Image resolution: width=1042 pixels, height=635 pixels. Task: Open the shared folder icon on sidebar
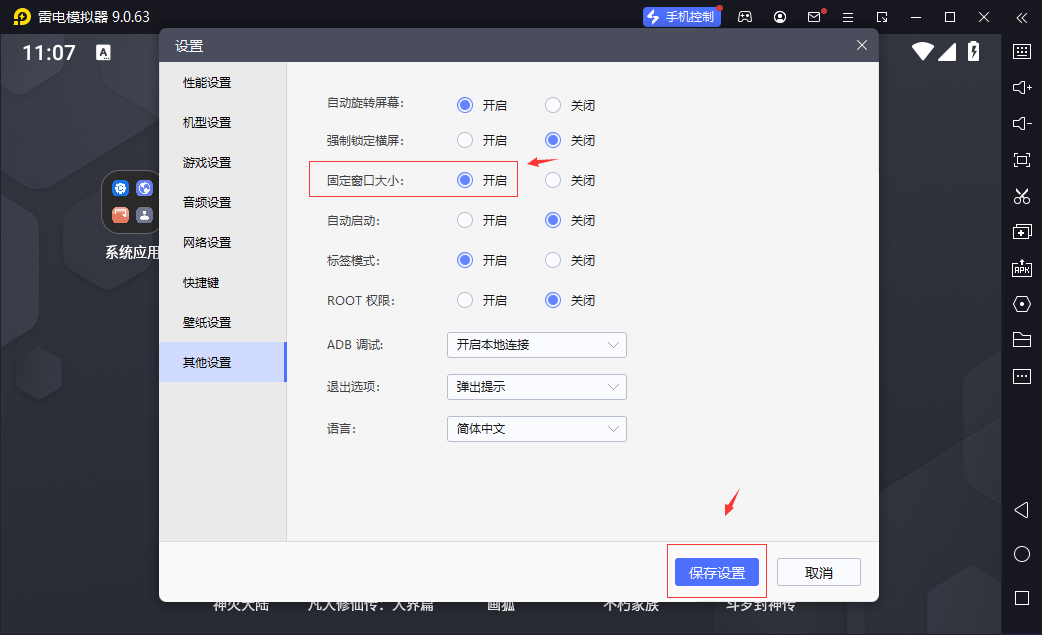click(1022, 339)
